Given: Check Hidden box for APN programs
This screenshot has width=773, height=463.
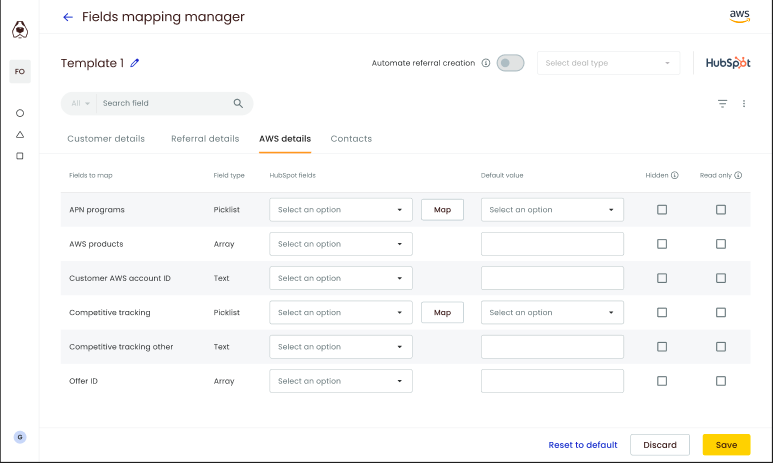Looking at the screenshot, I should coord(662,210).
